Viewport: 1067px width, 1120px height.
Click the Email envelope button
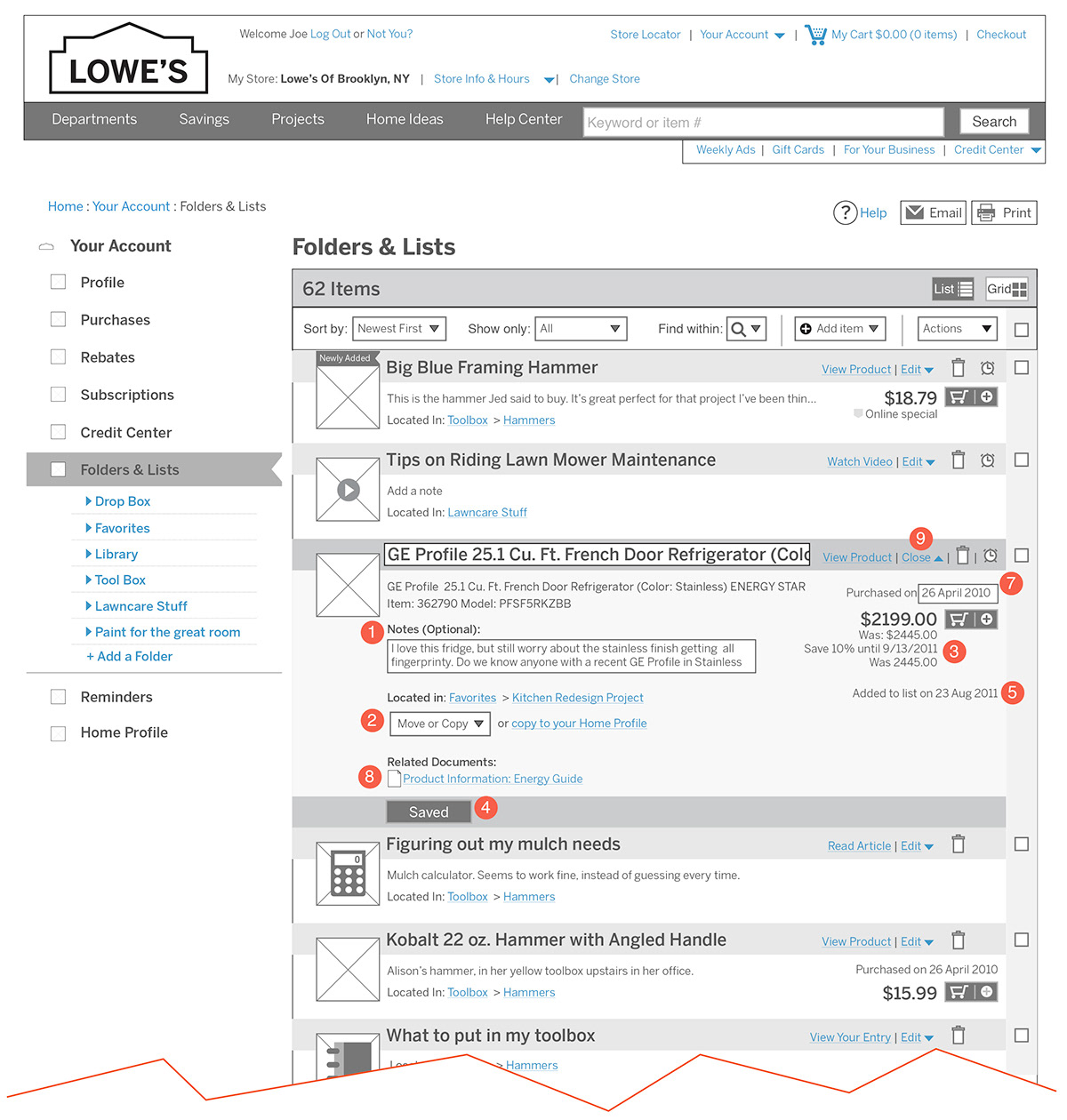pos(933,212)
